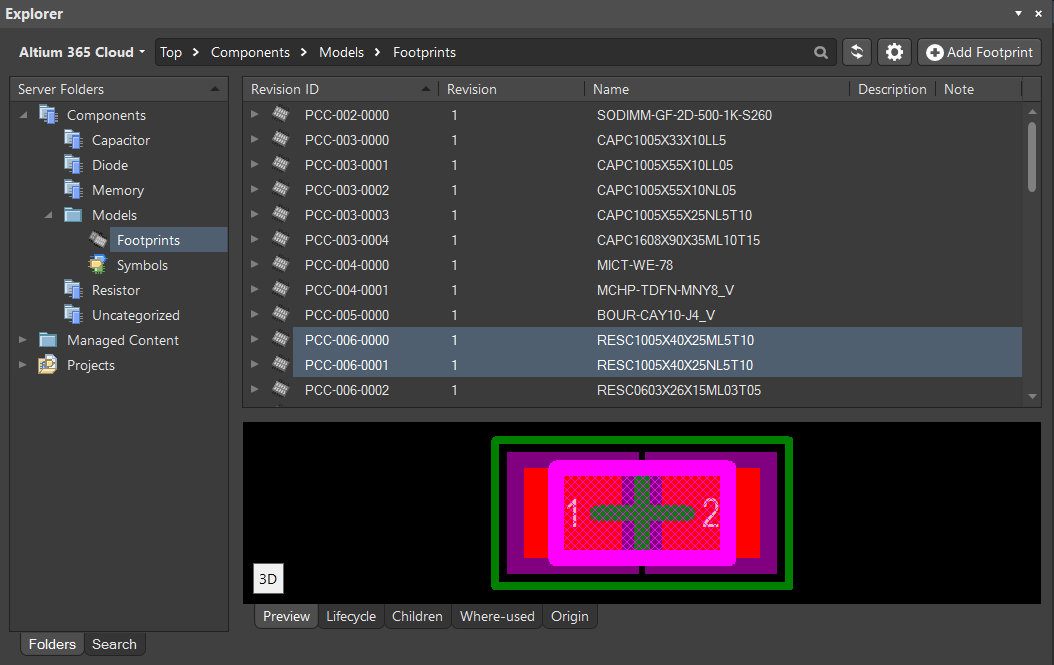Viewport: 1054px width, 665px height.
Task: Collapse the Components tree node
Action: (24, 115)
